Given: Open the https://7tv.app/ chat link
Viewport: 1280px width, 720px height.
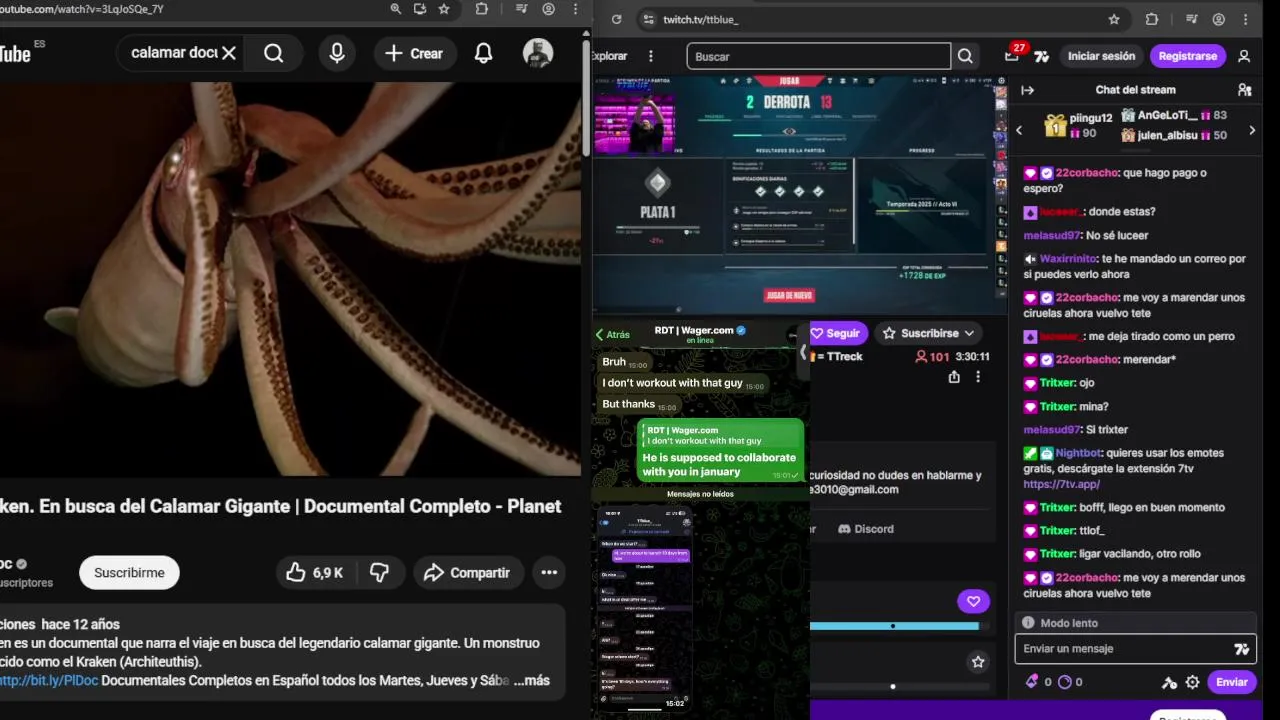Looking at the screenshot, I should [x=1061, y=484].
